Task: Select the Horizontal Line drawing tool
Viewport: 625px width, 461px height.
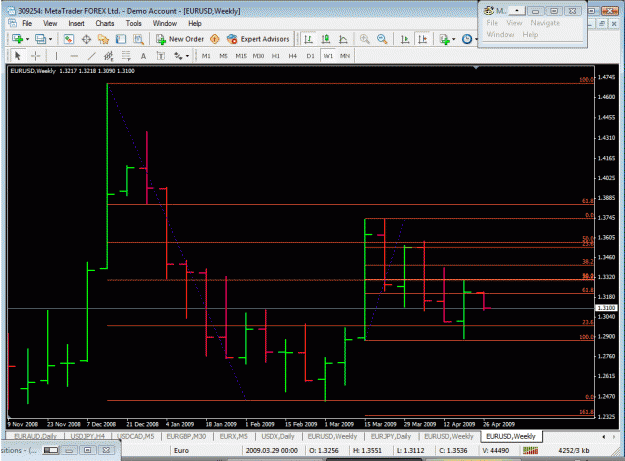Action: click(74, 56)
